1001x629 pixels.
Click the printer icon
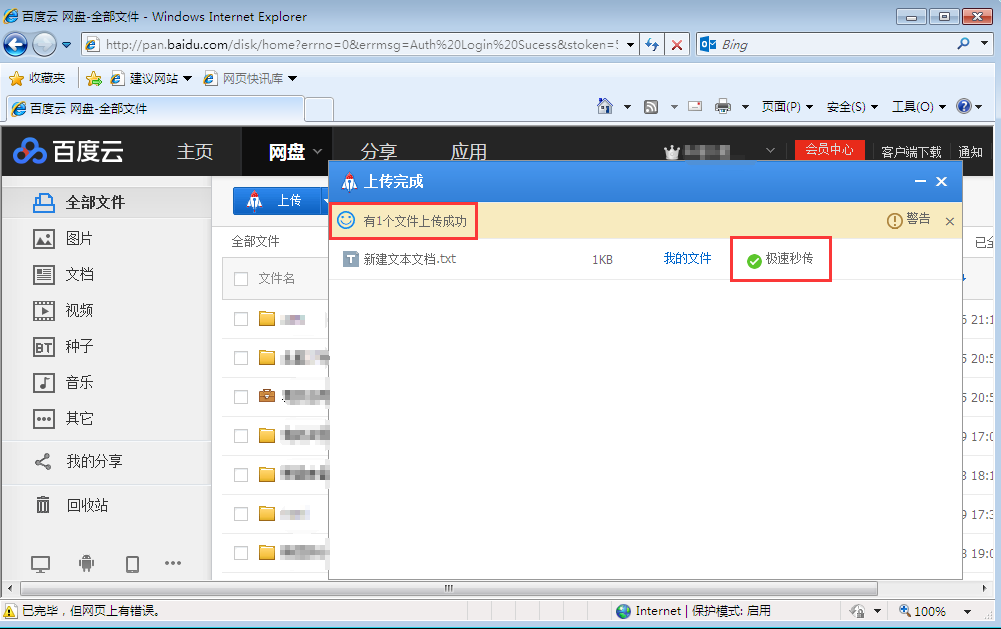(723, 106)
